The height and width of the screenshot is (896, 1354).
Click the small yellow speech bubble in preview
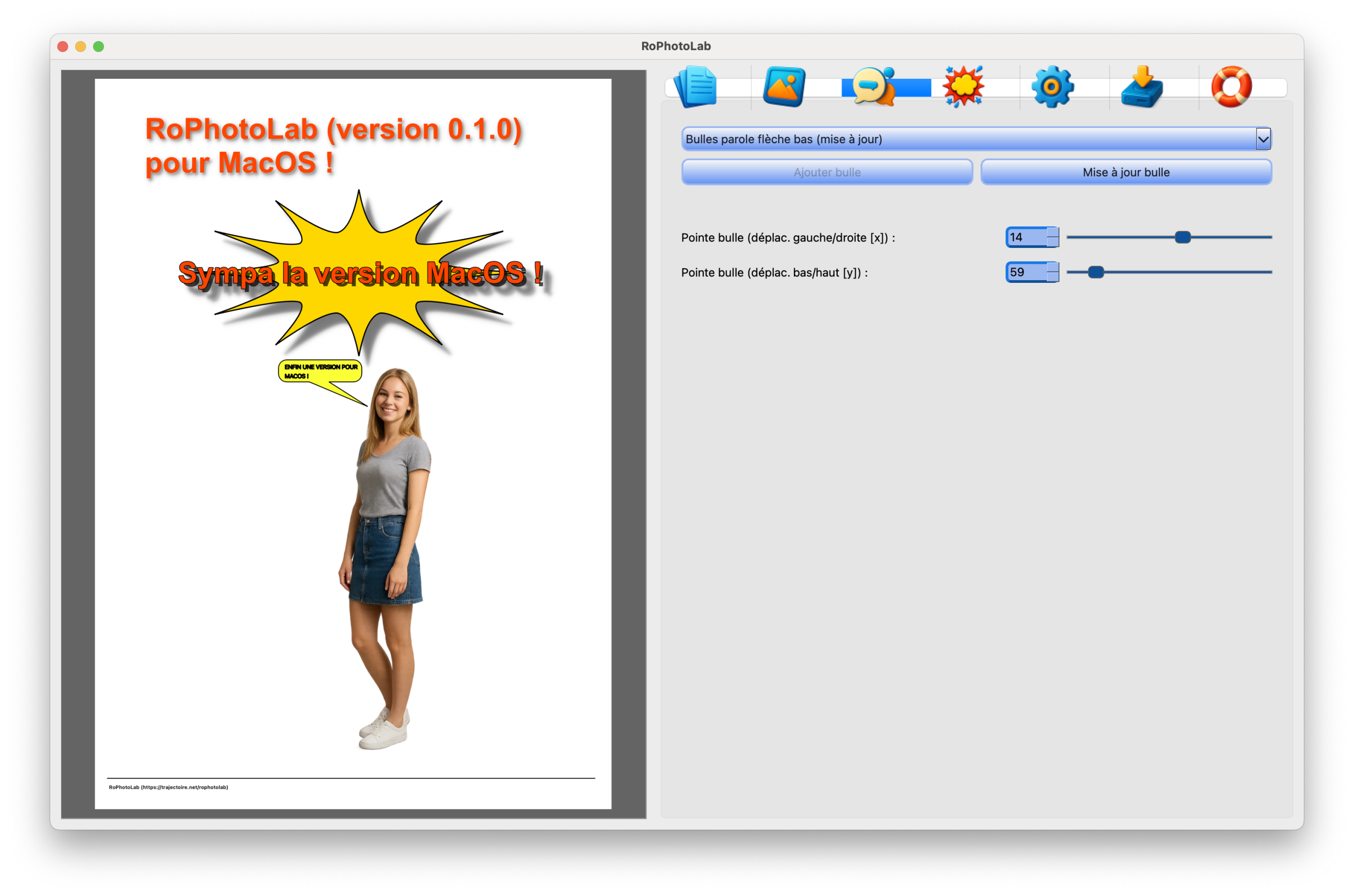(x=320, y=372)
